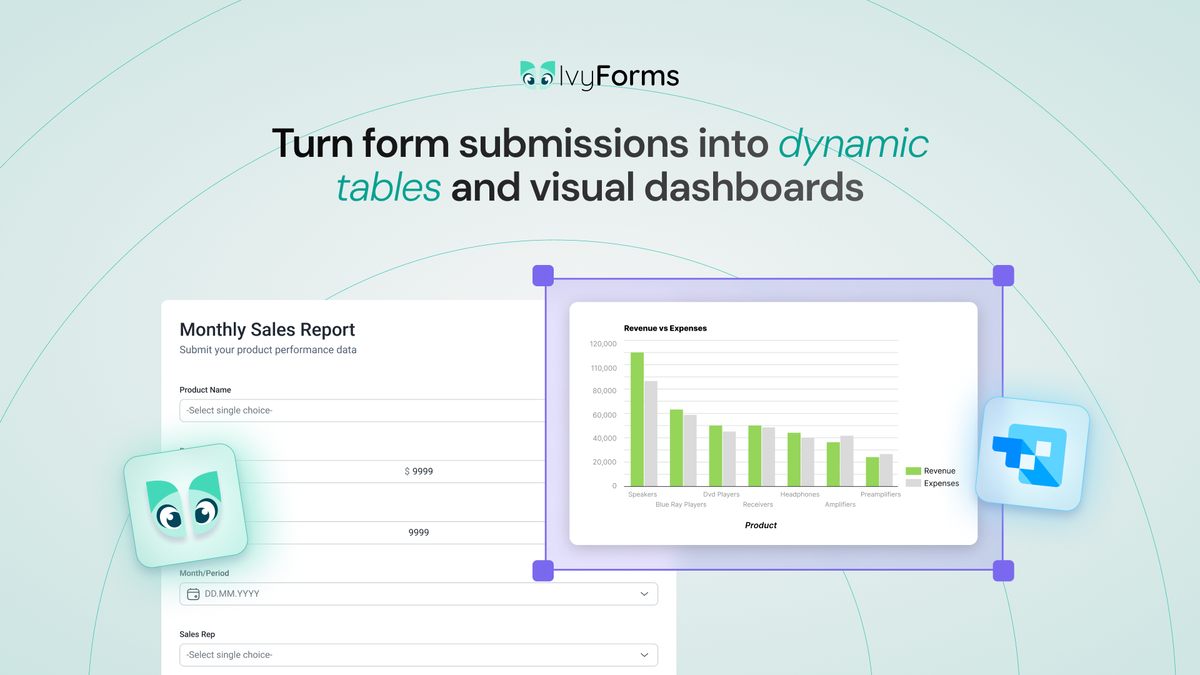Open the Product Name select field
The image size is (1200, 675).
[x=362, y=410]
